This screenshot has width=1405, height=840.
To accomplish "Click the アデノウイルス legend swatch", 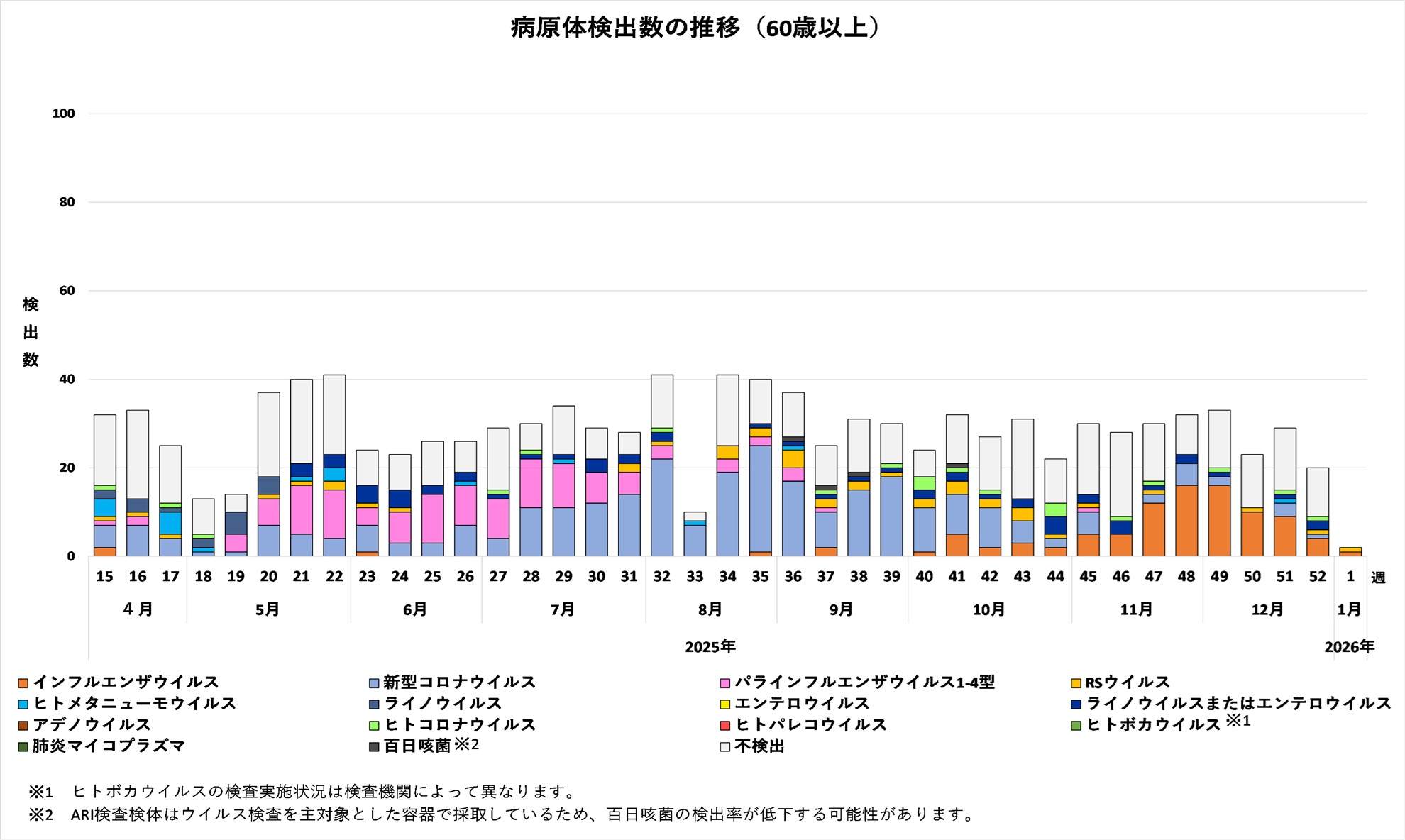I will [x=23, y=726].
